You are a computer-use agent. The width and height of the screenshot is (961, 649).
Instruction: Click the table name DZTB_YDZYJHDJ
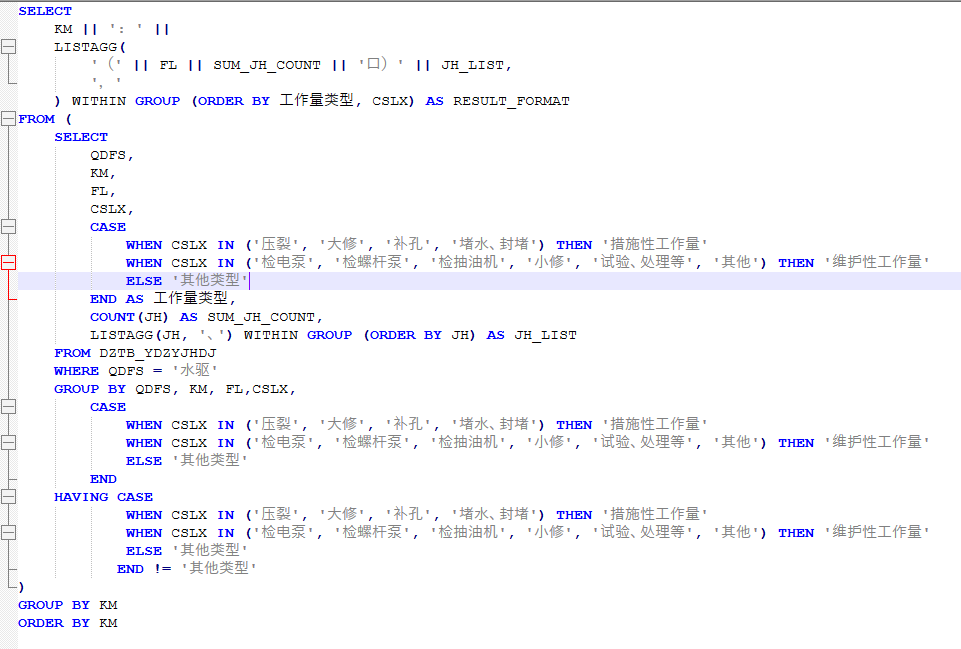point(158,354)
